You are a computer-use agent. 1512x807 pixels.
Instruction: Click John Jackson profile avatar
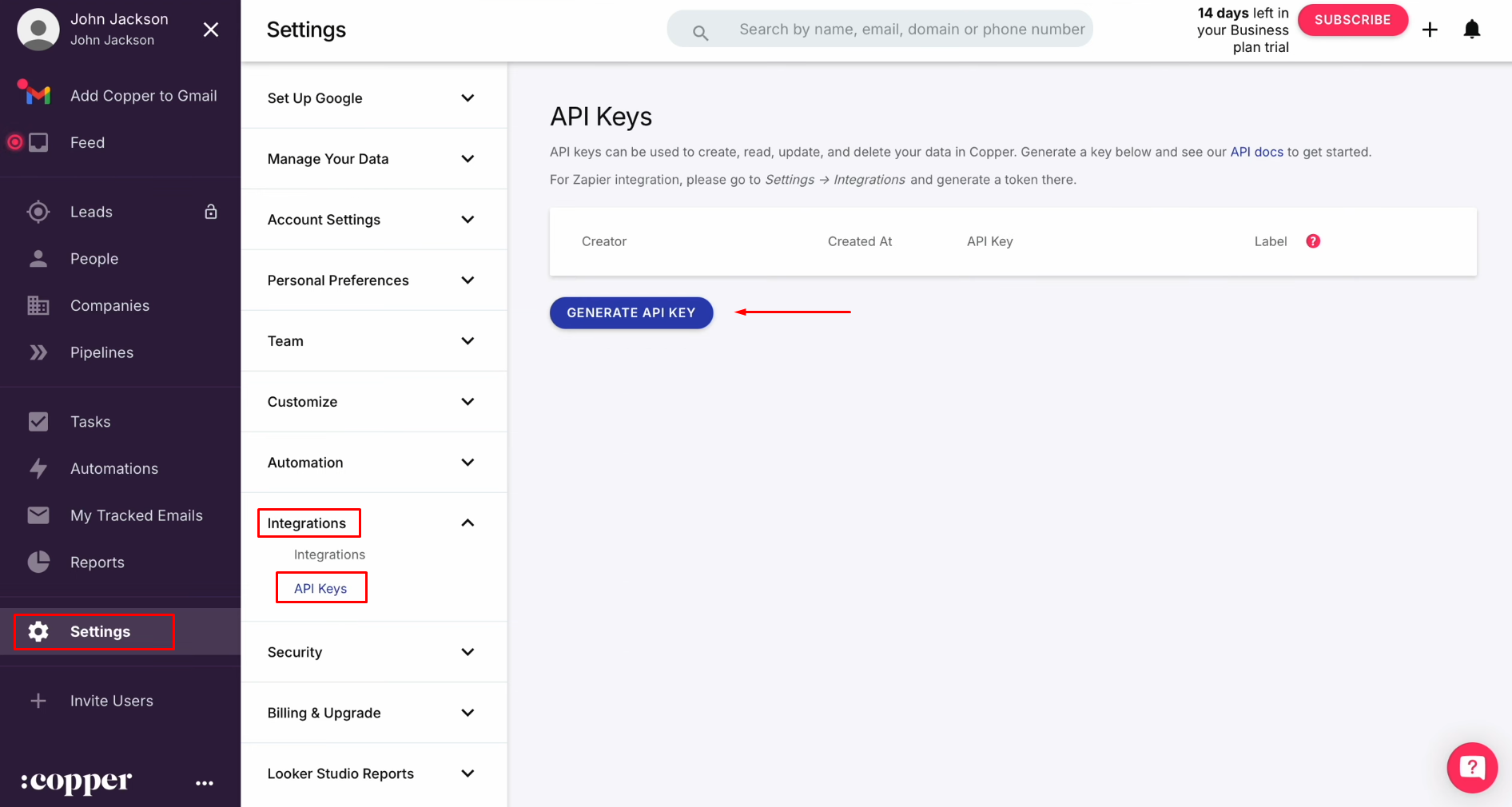click(x=38, y=30)
